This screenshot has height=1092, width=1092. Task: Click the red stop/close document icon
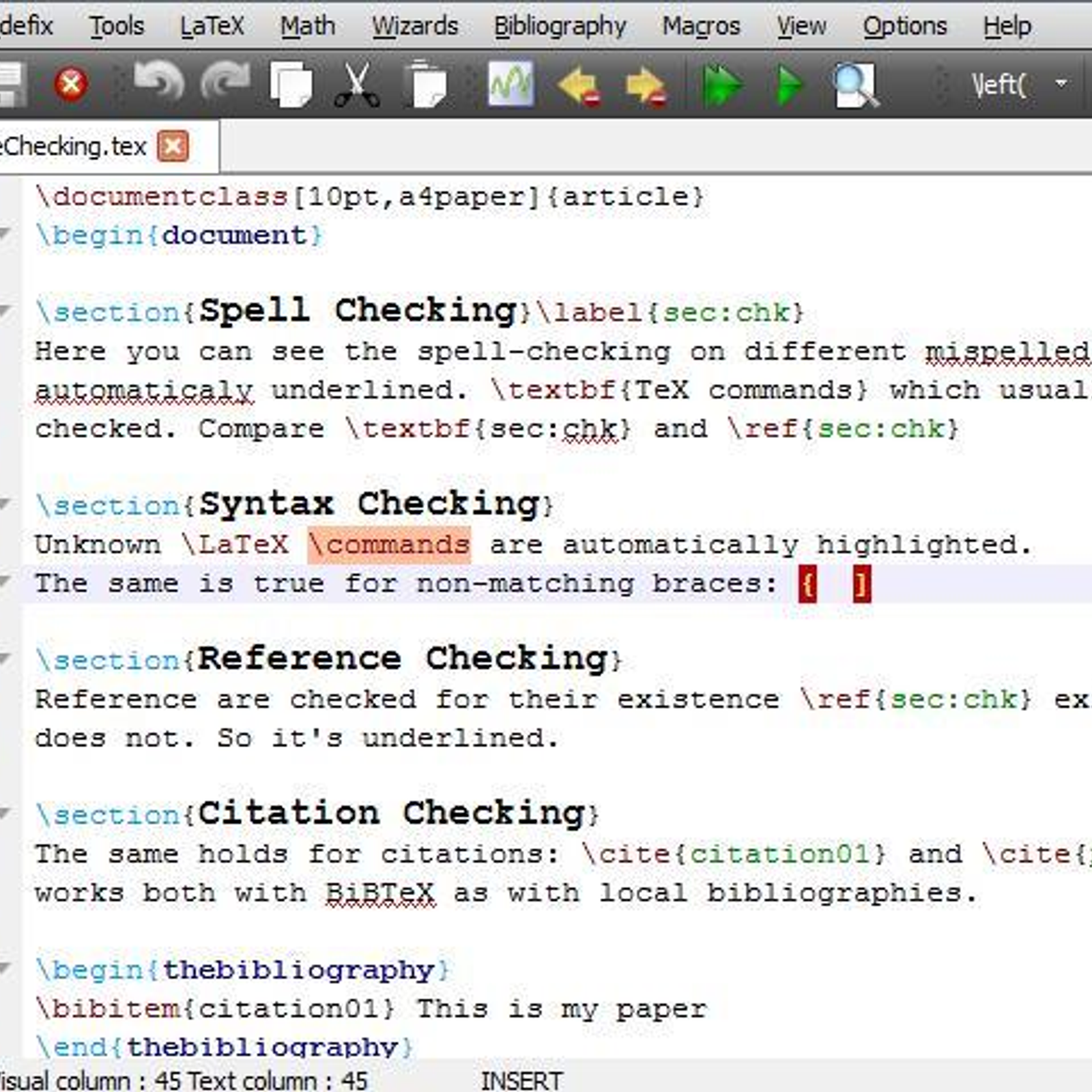point(71,85)
